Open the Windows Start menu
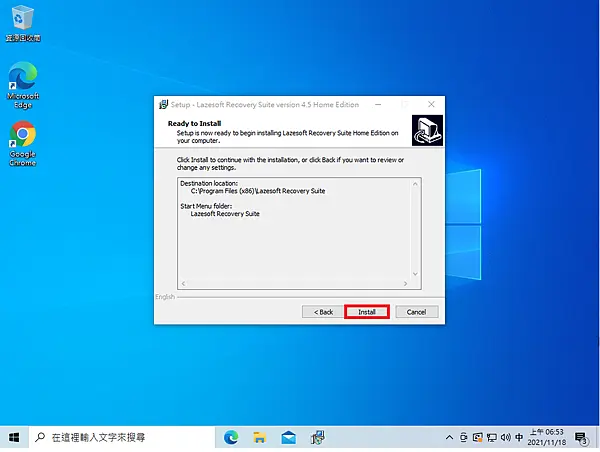Viewport: 600px width, 452px height. [14, 437]
